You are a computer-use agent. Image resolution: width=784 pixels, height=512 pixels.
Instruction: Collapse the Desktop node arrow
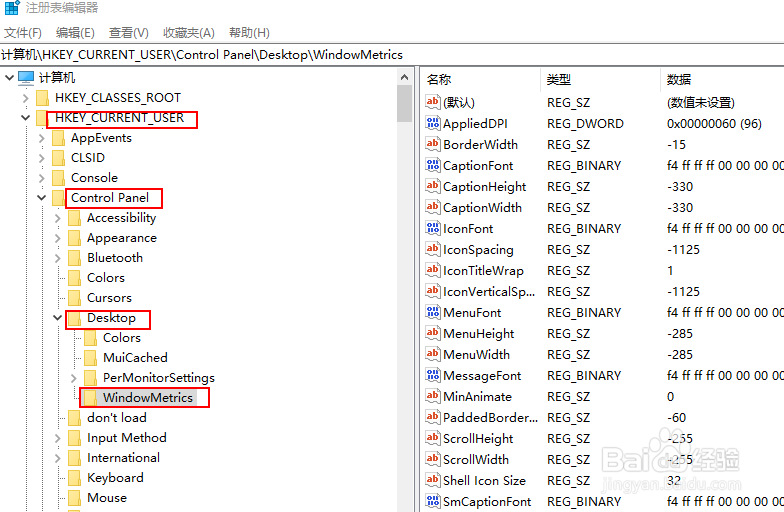pyautogui.click(x=58, y=318)
